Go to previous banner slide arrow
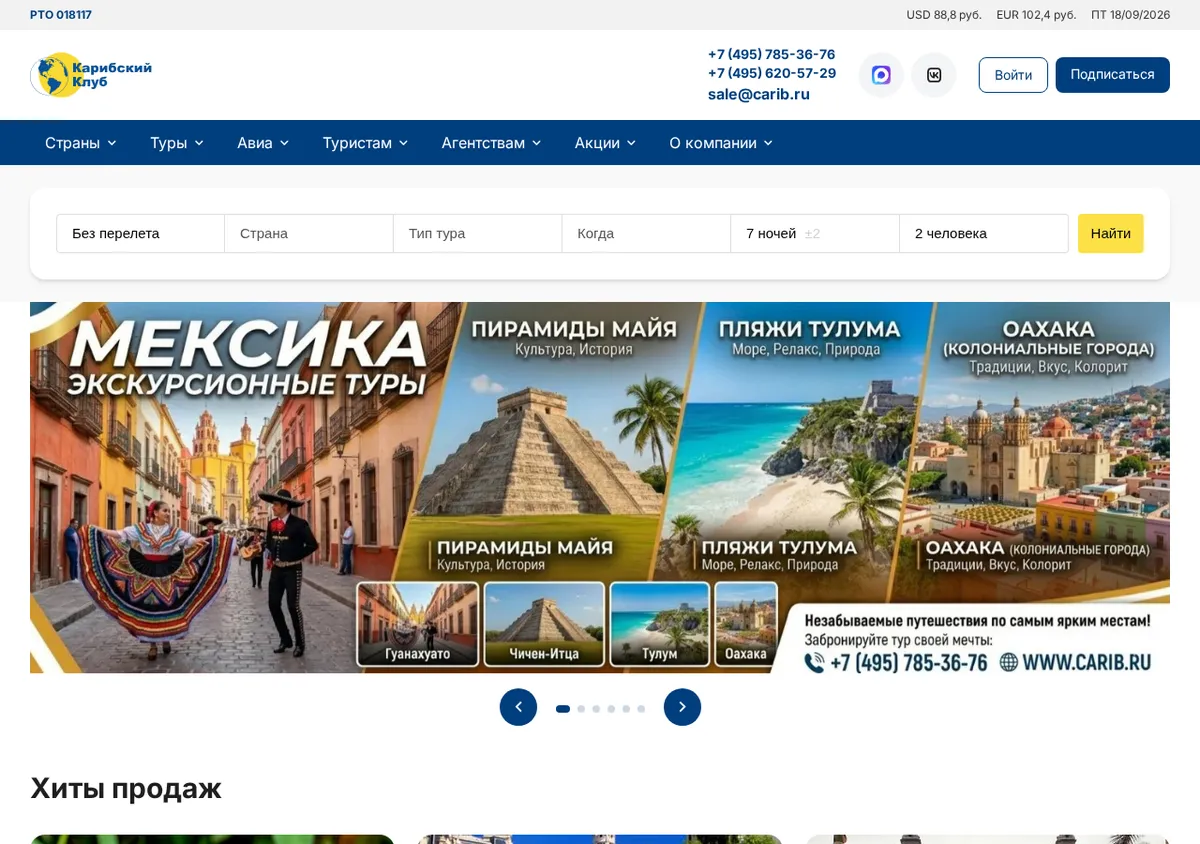This screenshot has height=844, width=1200. click(x=518, y=707)
